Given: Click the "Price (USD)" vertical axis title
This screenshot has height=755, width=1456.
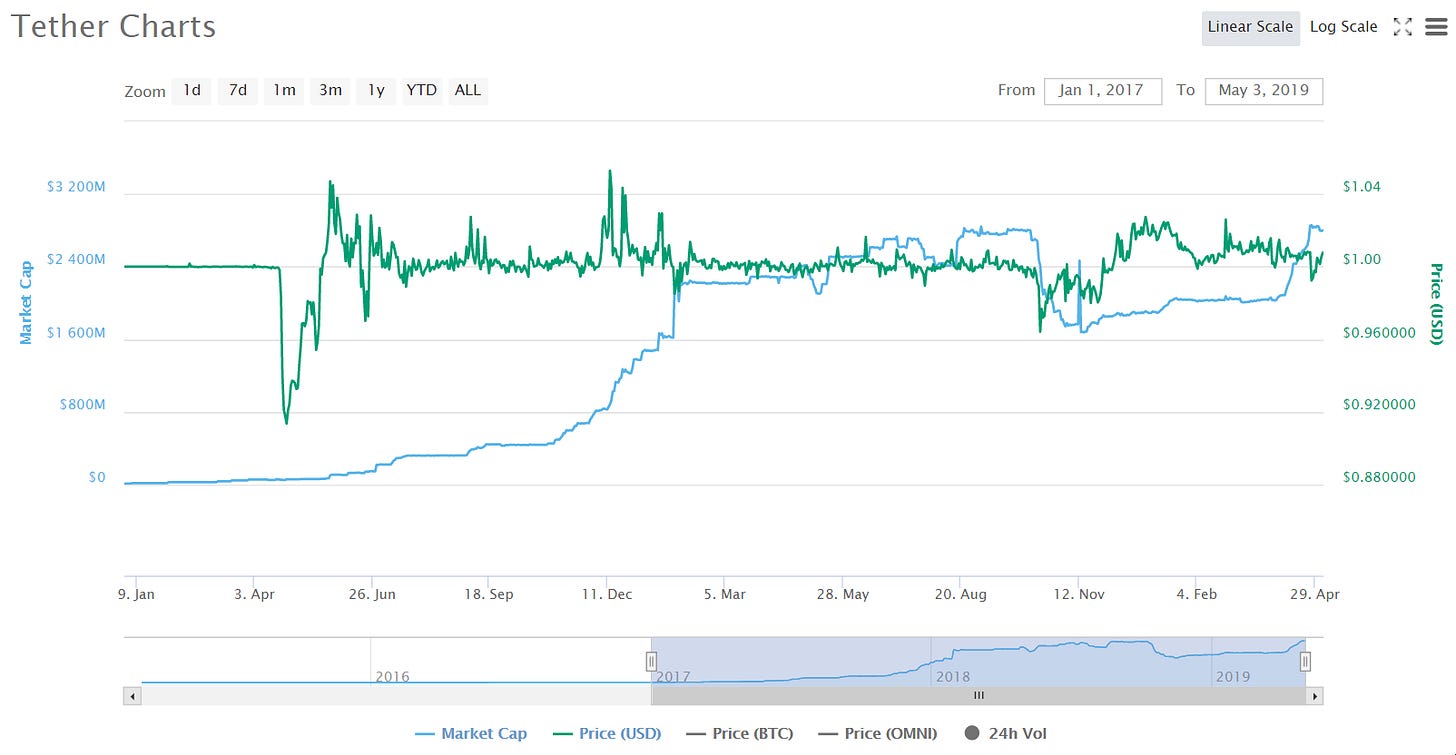Looking at the screenshot, I should pyautogui.click(x=1436, y=304).
